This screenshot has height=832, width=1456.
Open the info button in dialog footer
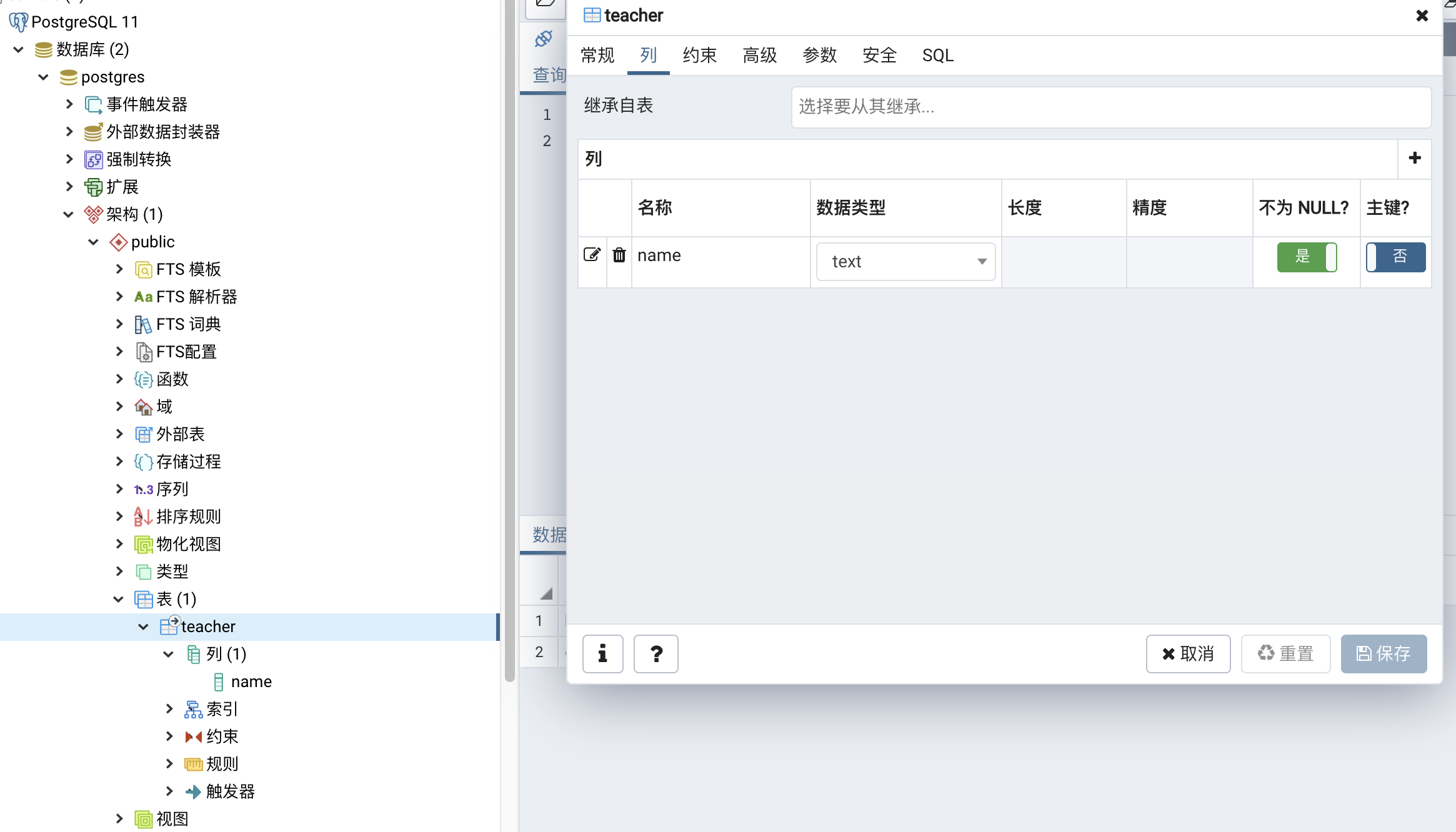(x=602, y=653)
